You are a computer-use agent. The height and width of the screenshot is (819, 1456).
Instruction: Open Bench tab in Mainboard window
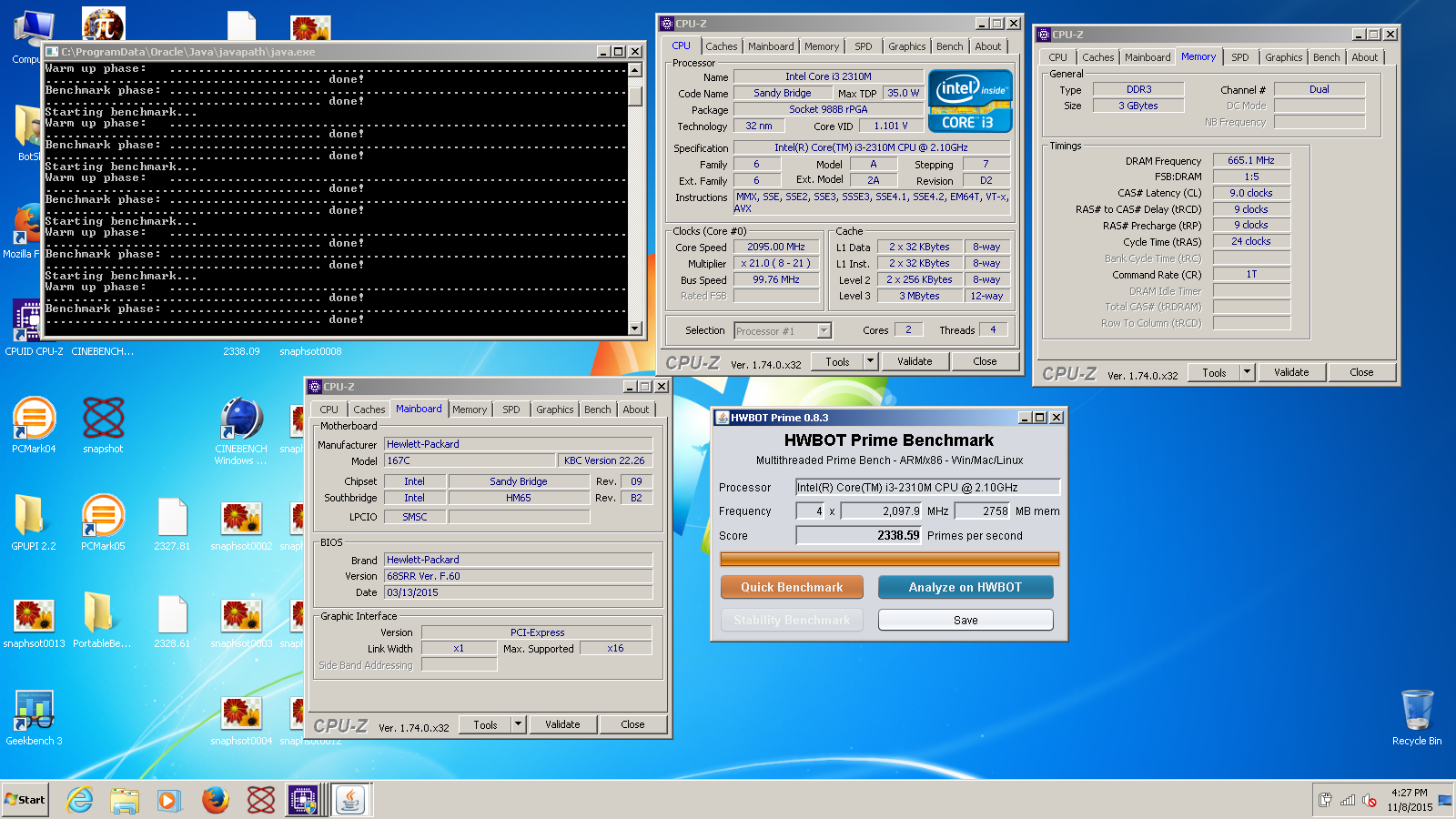(598, 409)
